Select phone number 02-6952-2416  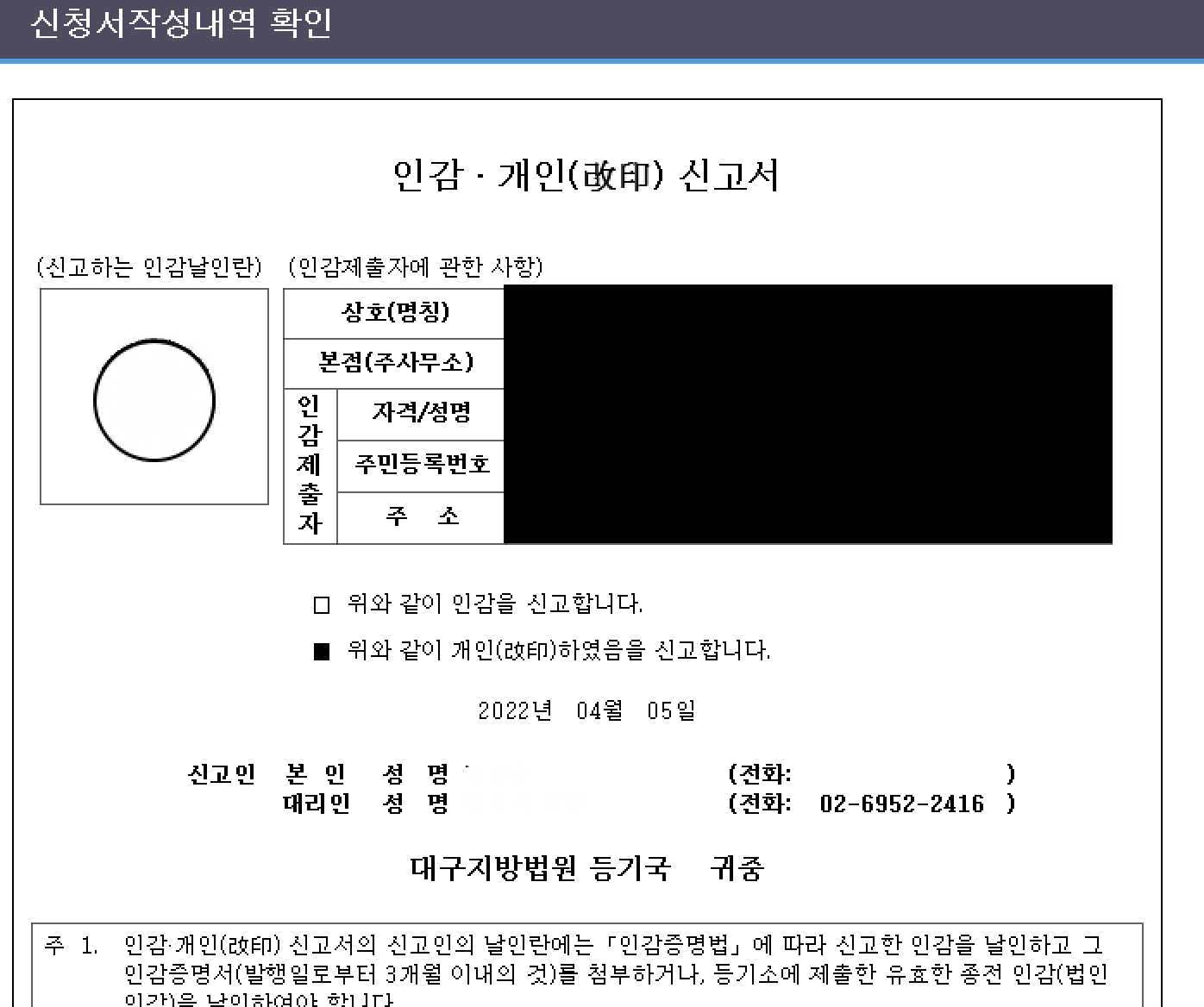(897, 803)
